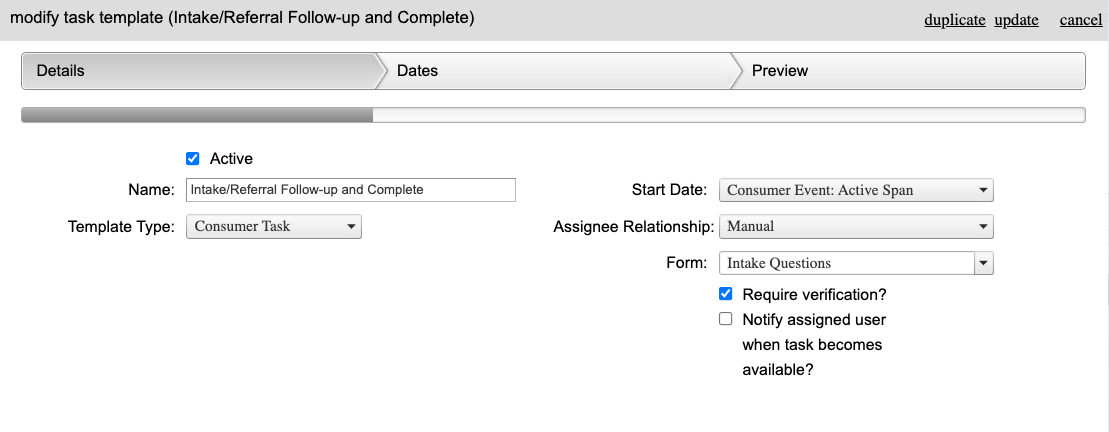Click the Form combo box arrow button

[984, 263]
